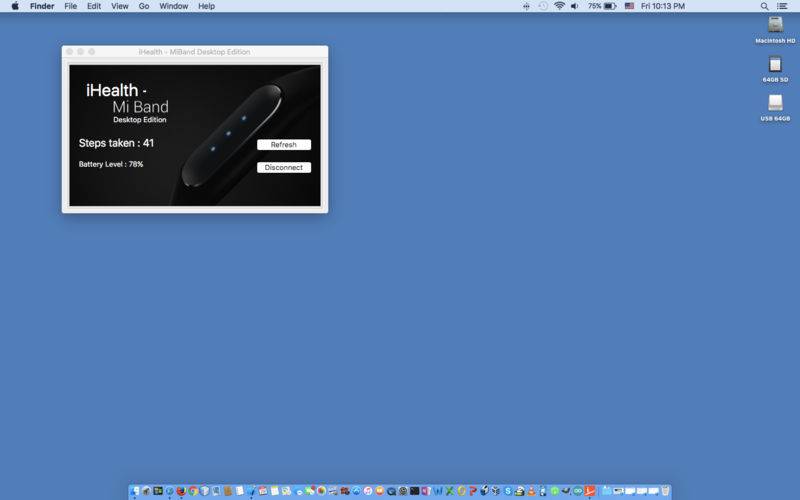
Task: Open the Window menu
Action: pos(173,6)
